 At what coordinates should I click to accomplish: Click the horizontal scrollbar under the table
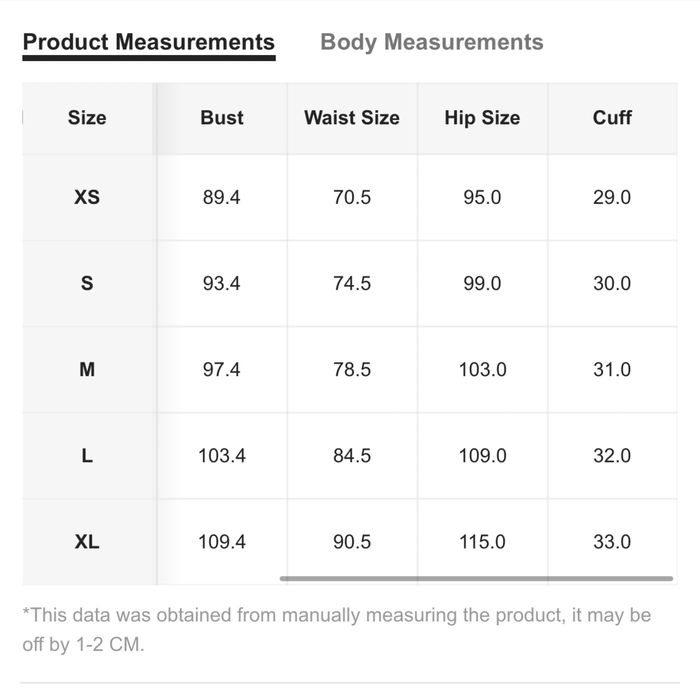click(476, 578)
